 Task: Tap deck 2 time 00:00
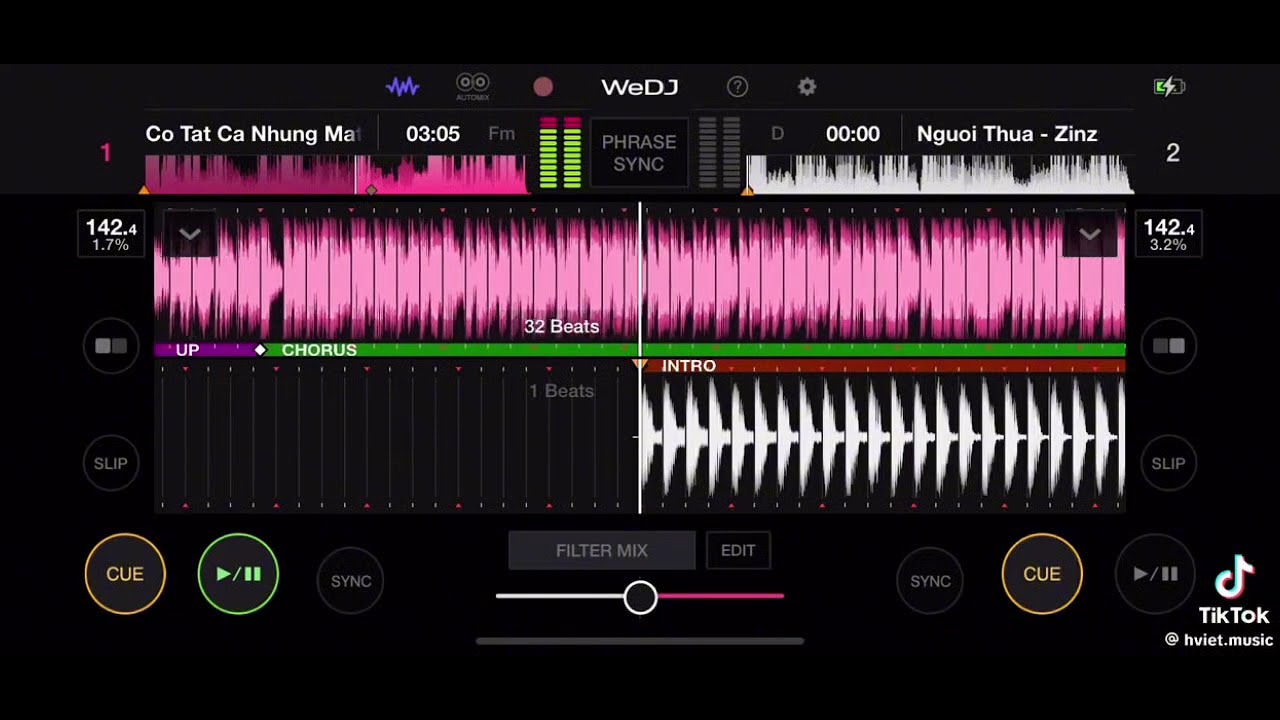(x=853, y=134)
